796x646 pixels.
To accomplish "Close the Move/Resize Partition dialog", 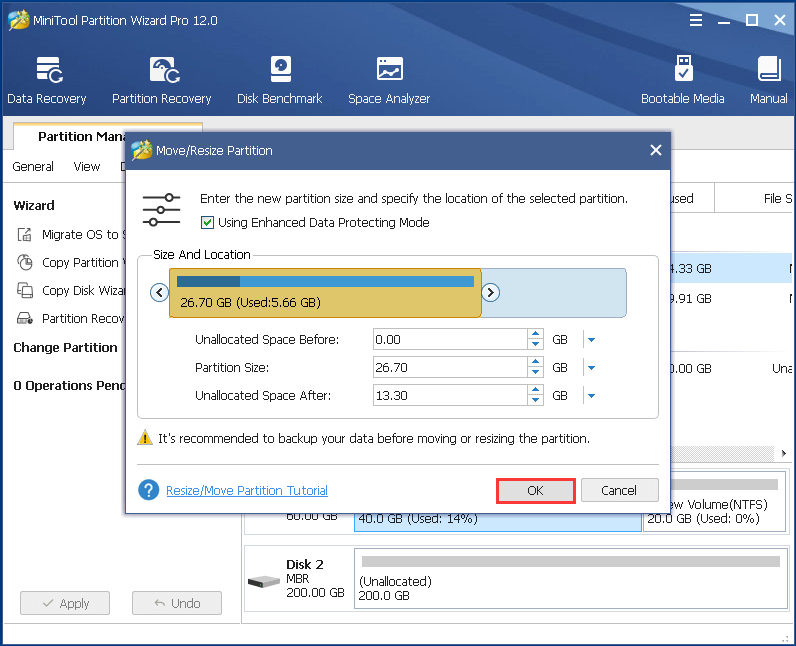I will pos(655,150).
